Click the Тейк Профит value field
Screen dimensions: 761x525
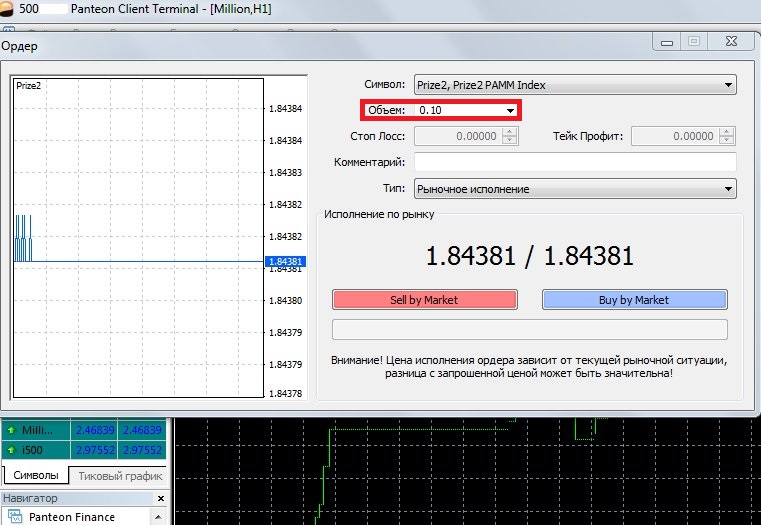675,136
